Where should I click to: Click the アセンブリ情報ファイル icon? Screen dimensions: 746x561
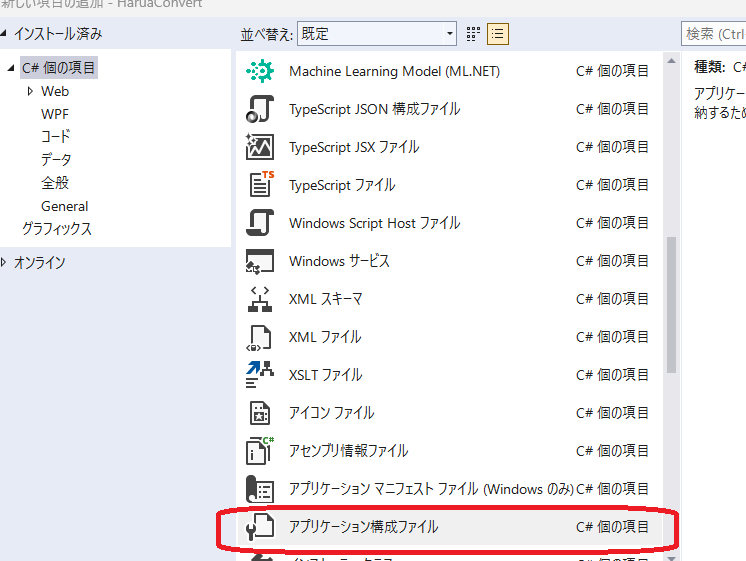260,451
